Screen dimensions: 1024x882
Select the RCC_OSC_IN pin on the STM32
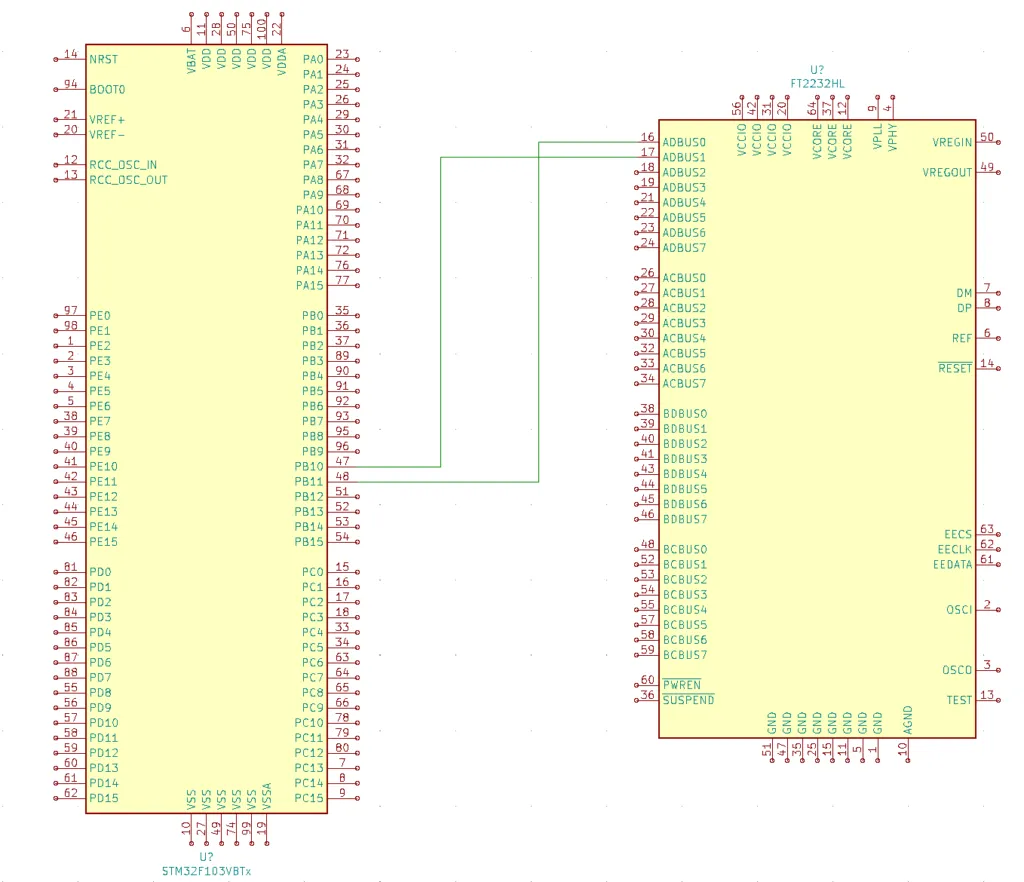click(70, 165)
